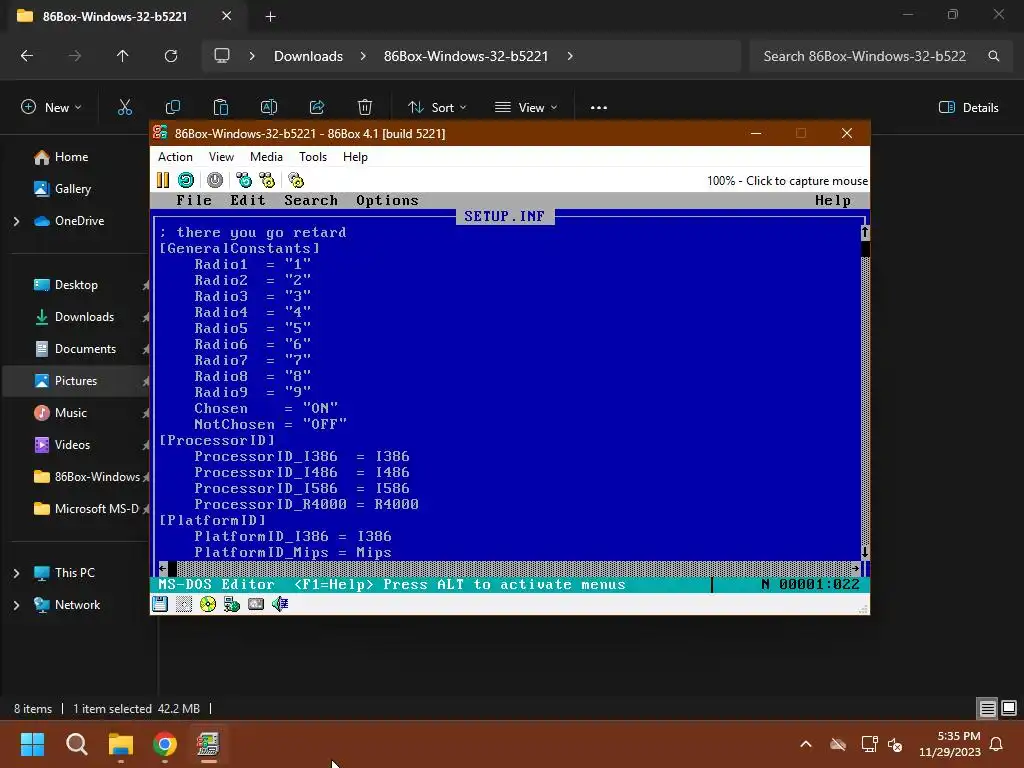Open the MS-DOS Editor Options menu
The width and height of the screenshot is (1024, 768).
(x=387, y=200)
